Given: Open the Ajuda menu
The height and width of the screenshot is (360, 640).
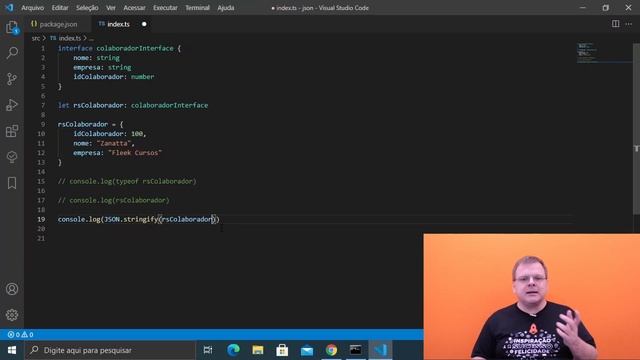Looking at the screenshot, I should (x=226, y=8).
